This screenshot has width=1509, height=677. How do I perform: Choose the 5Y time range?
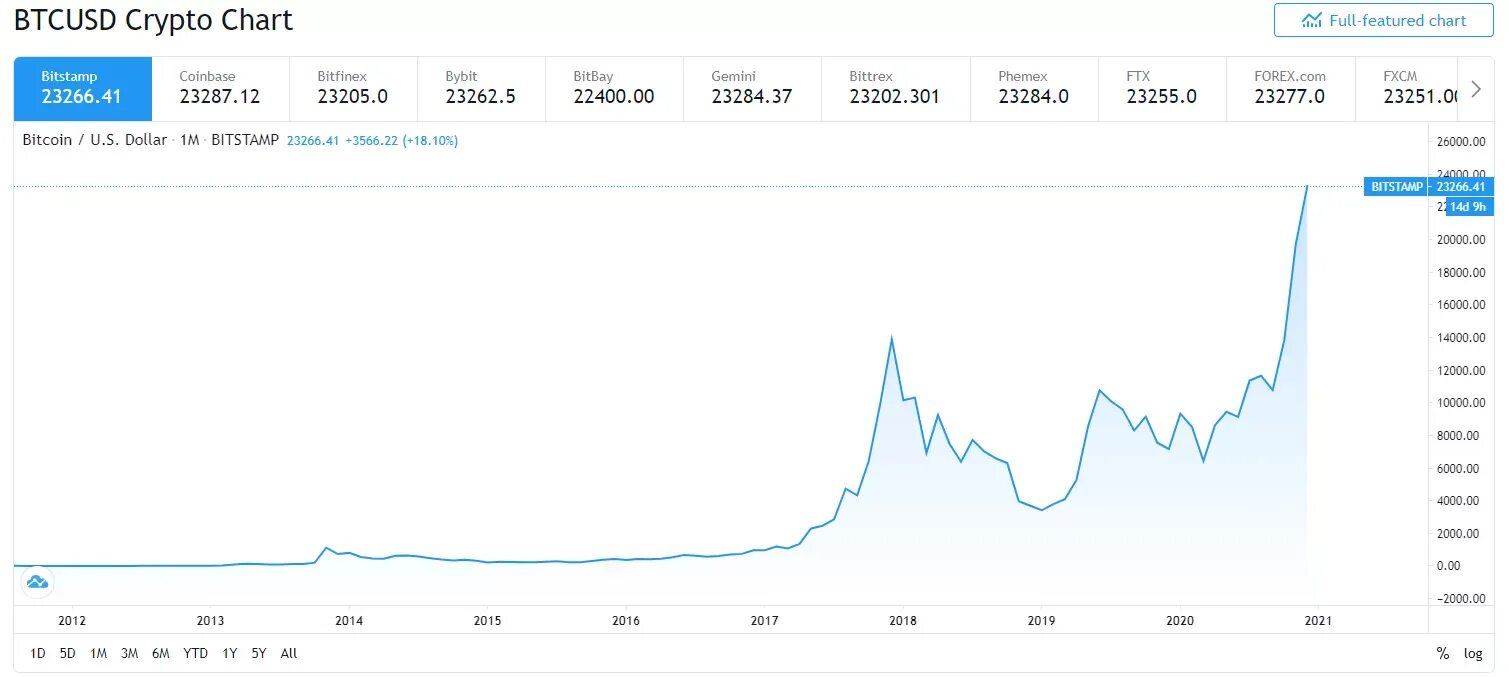tap(258, 653)
